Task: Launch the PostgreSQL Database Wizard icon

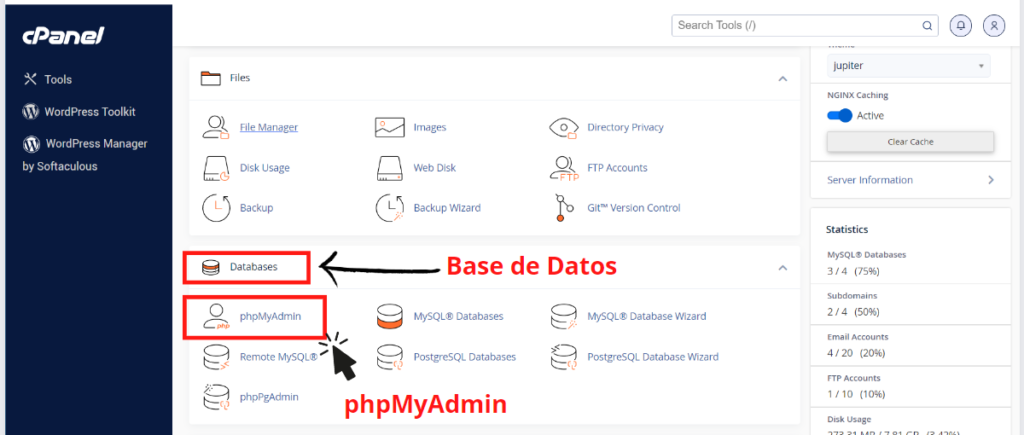Action: (564, 357)
